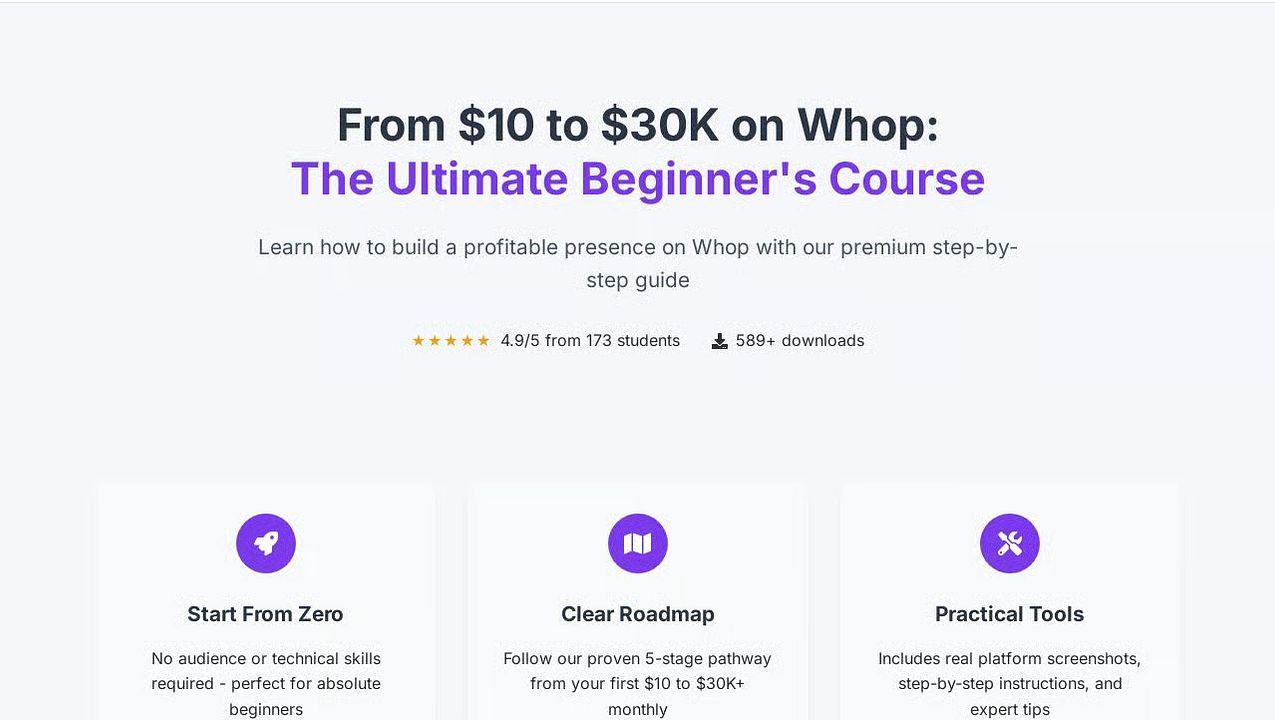Viewport: 1275px width, 720px height.
Task: Click the second star in the rating
Action: pyautogui.click(x=435, y=341)
